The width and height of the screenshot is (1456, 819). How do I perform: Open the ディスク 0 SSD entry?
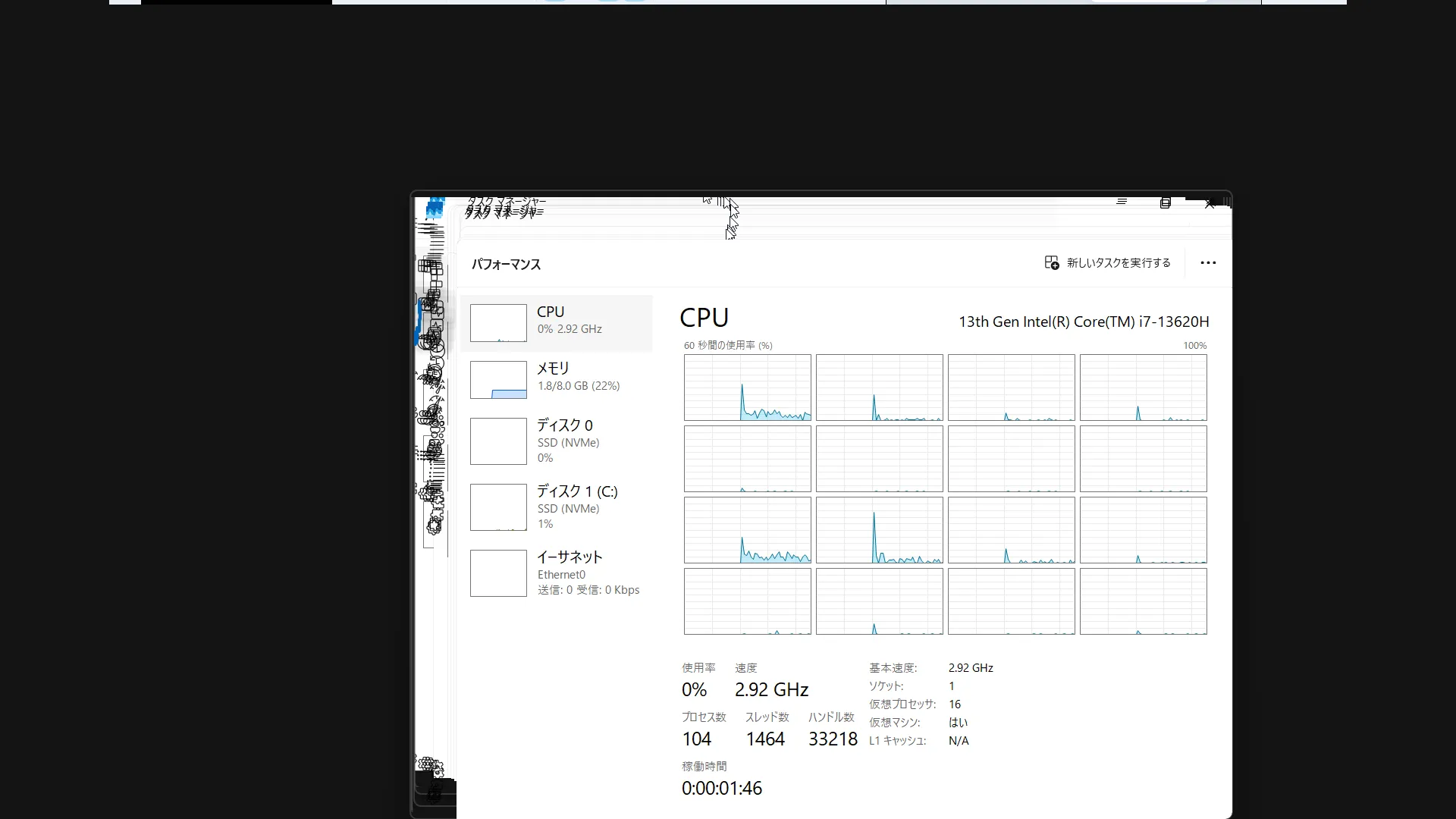[x=557, y=441]
